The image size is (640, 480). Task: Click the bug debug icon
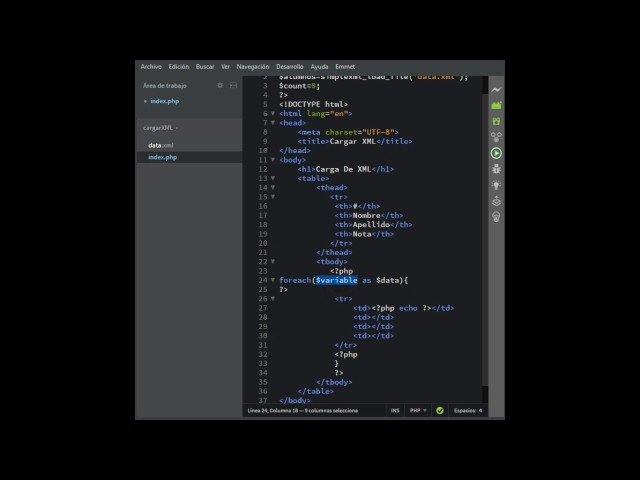496,169
